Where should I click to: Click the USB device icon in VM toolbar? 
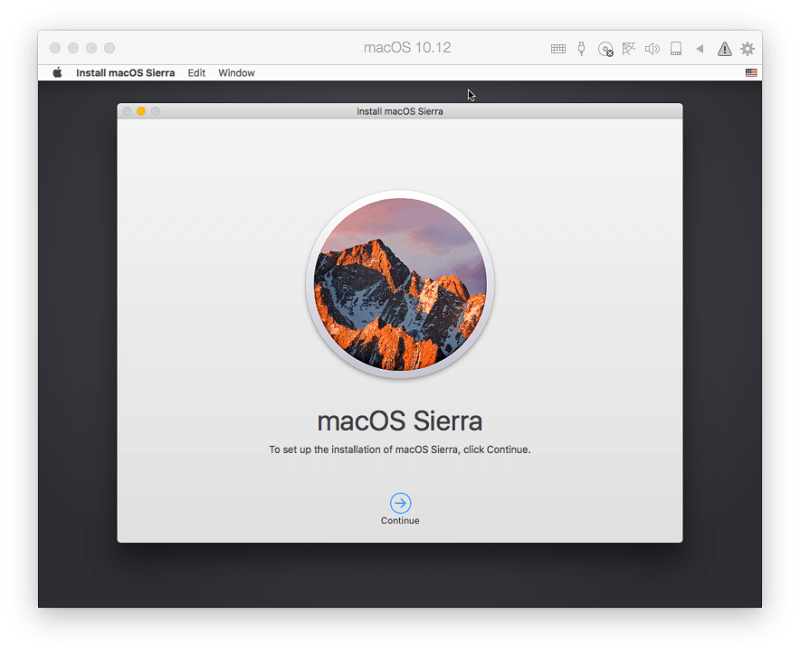coord(581,48)
